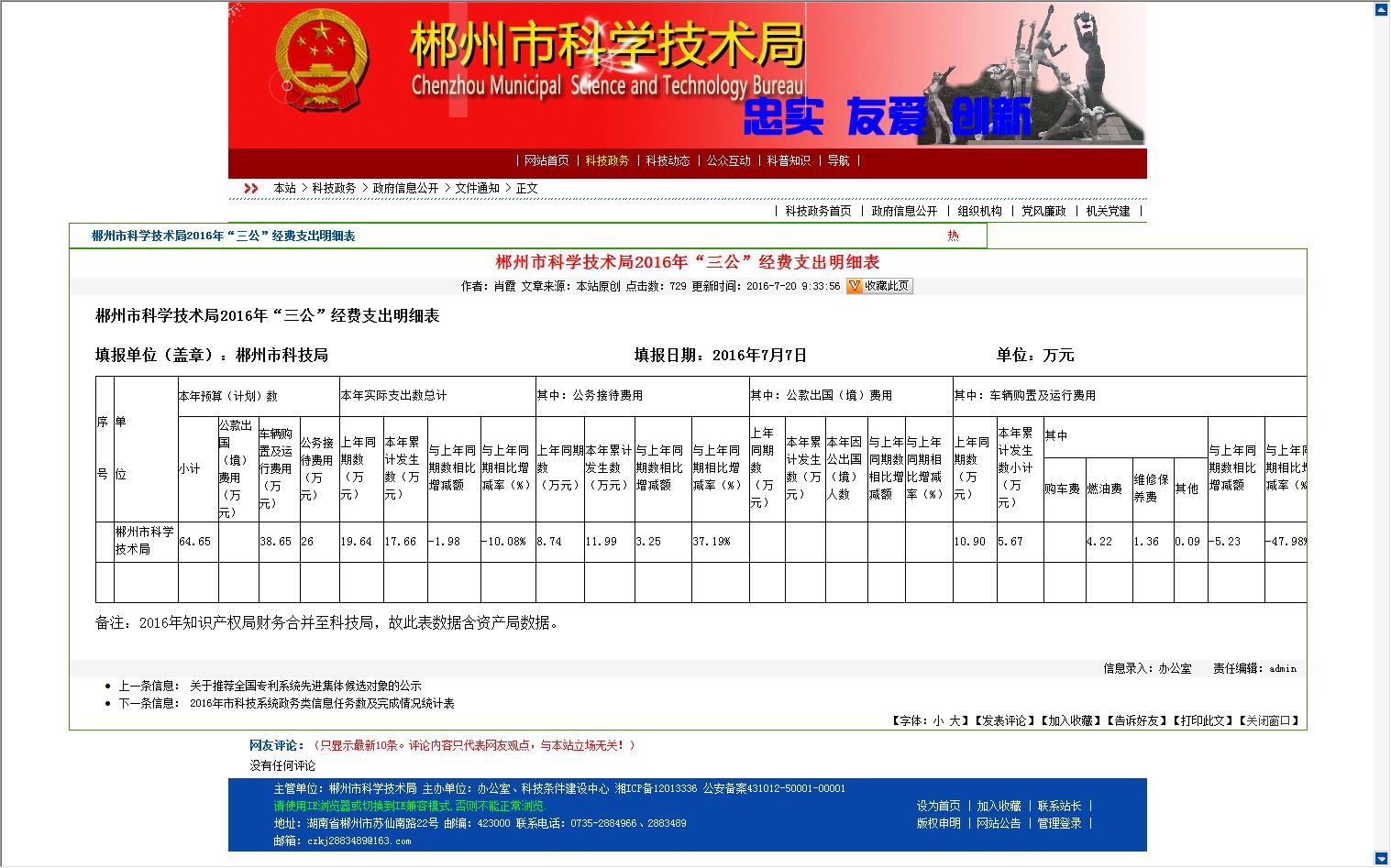Click 联系站长 in the footer
Image resolution: width=1391 pixels, height=868 pixels.
(1059, 806)
